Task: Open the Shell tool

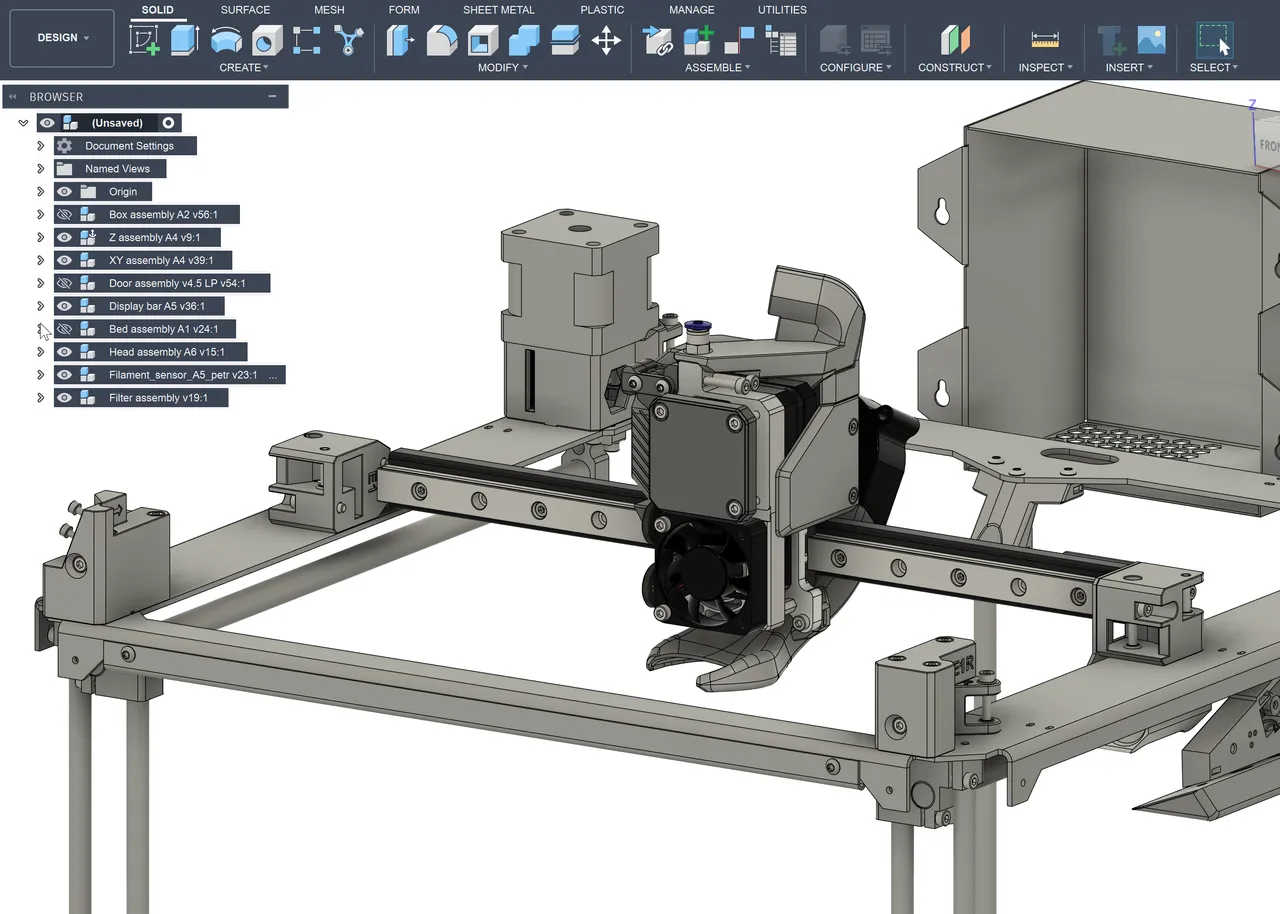Action: pos(483,40)
